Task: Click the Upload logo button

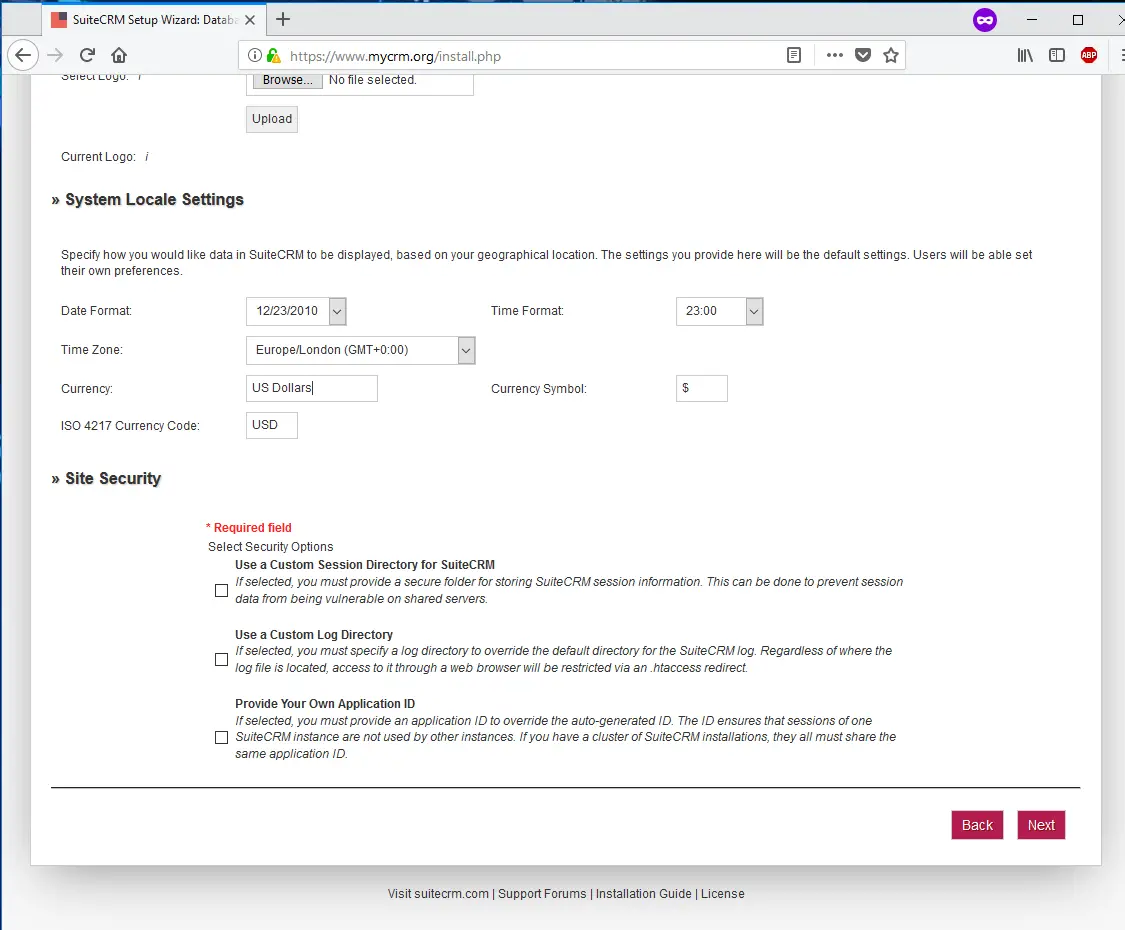Action: [x=272, y=119]
